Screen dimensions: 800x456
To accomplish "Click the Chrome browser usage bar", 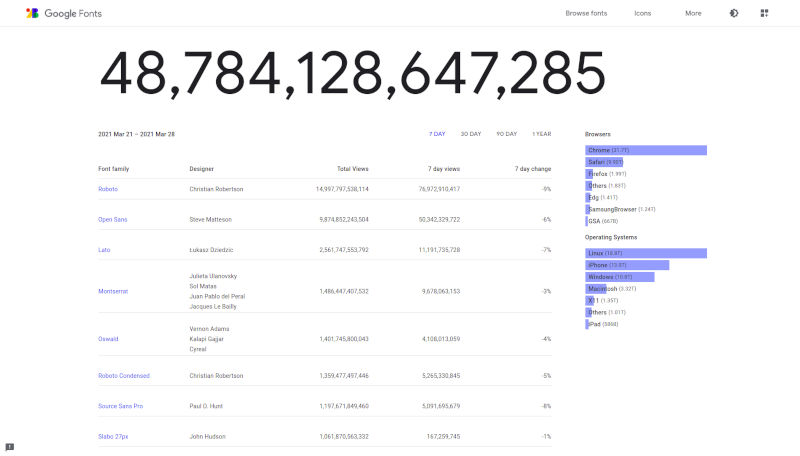I will [x=646, y=150].
